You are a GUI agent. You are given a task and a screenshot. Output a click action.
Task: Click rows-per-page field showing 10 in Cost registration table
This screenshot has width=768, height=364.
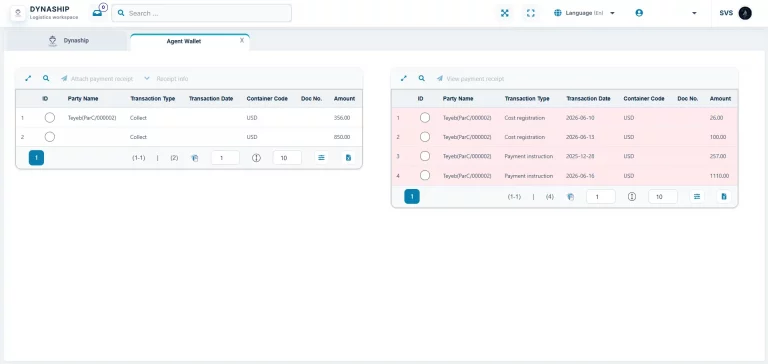coord(663,196)
